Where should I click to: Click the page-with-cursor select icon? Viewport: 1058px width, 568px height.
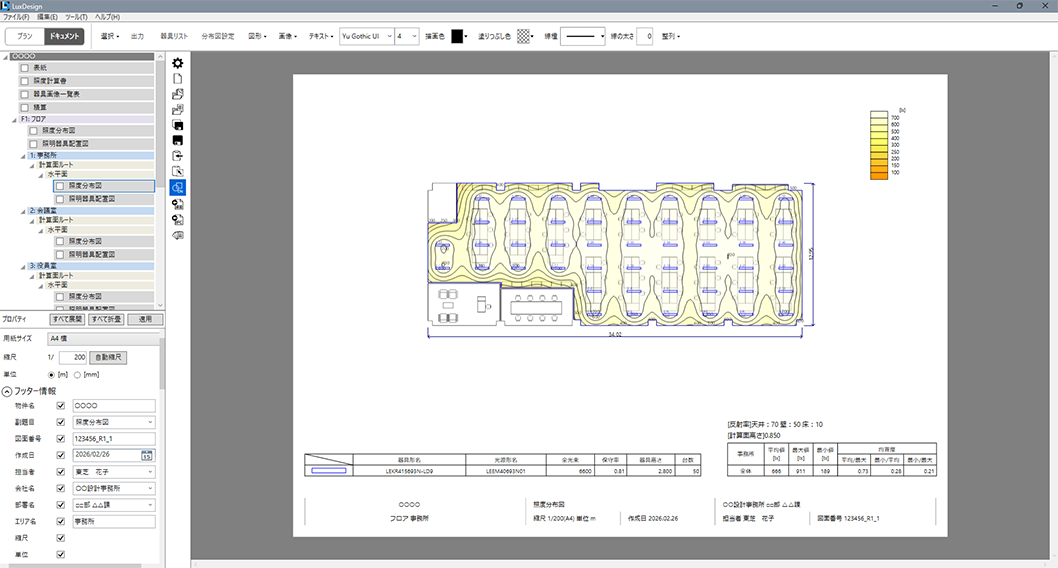click(178, 171)
